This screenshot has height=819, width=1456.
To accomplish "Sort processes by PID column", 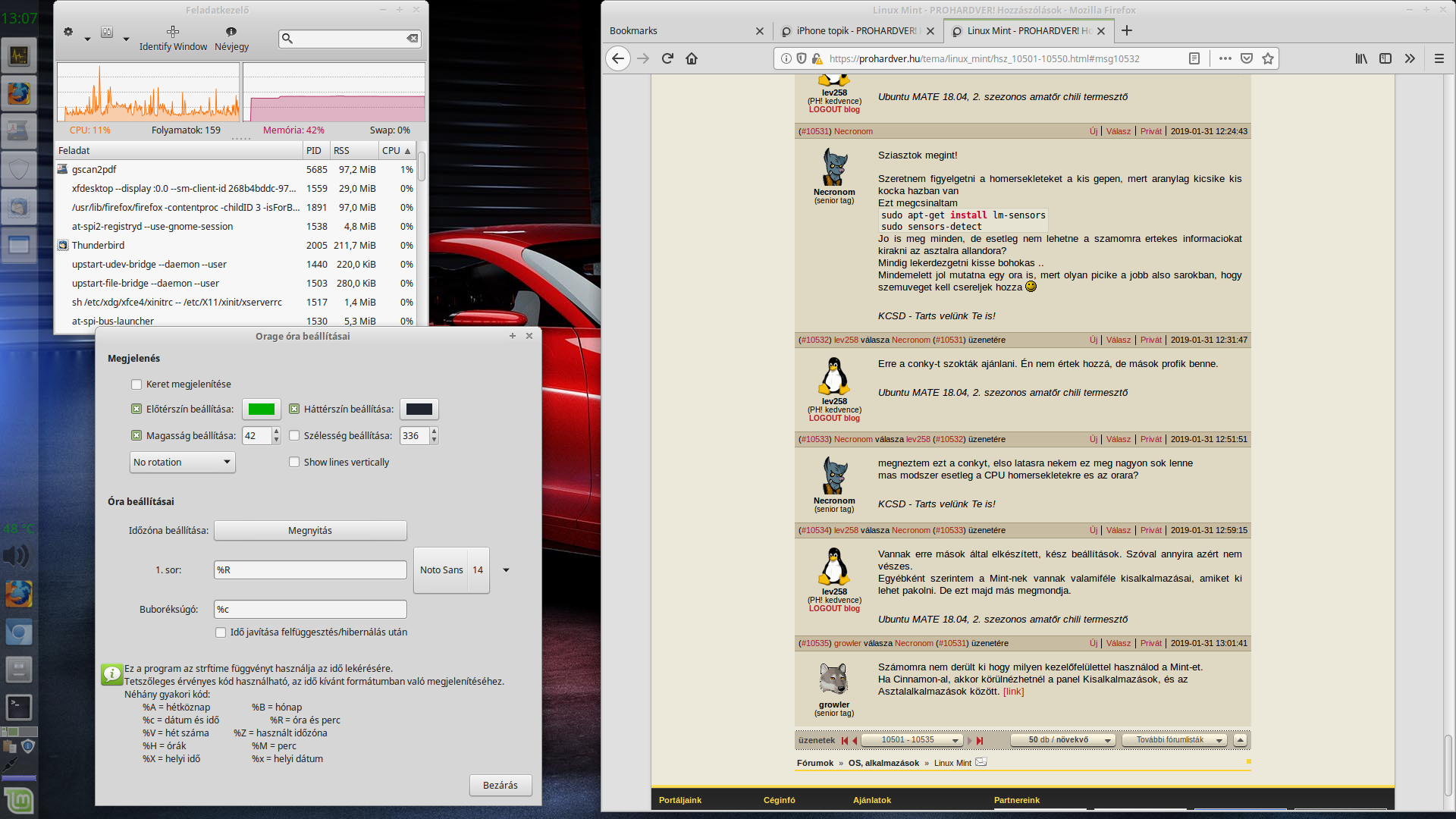I will tap(315, 150).
